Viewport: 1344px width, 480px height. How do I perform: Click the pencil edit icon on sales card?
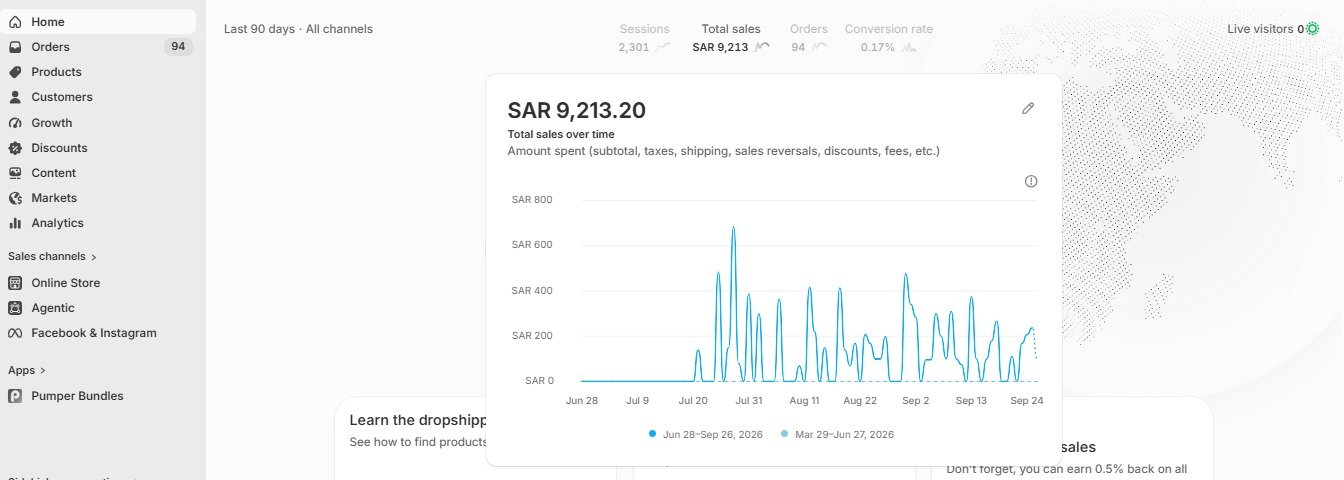pos(1028,108)
